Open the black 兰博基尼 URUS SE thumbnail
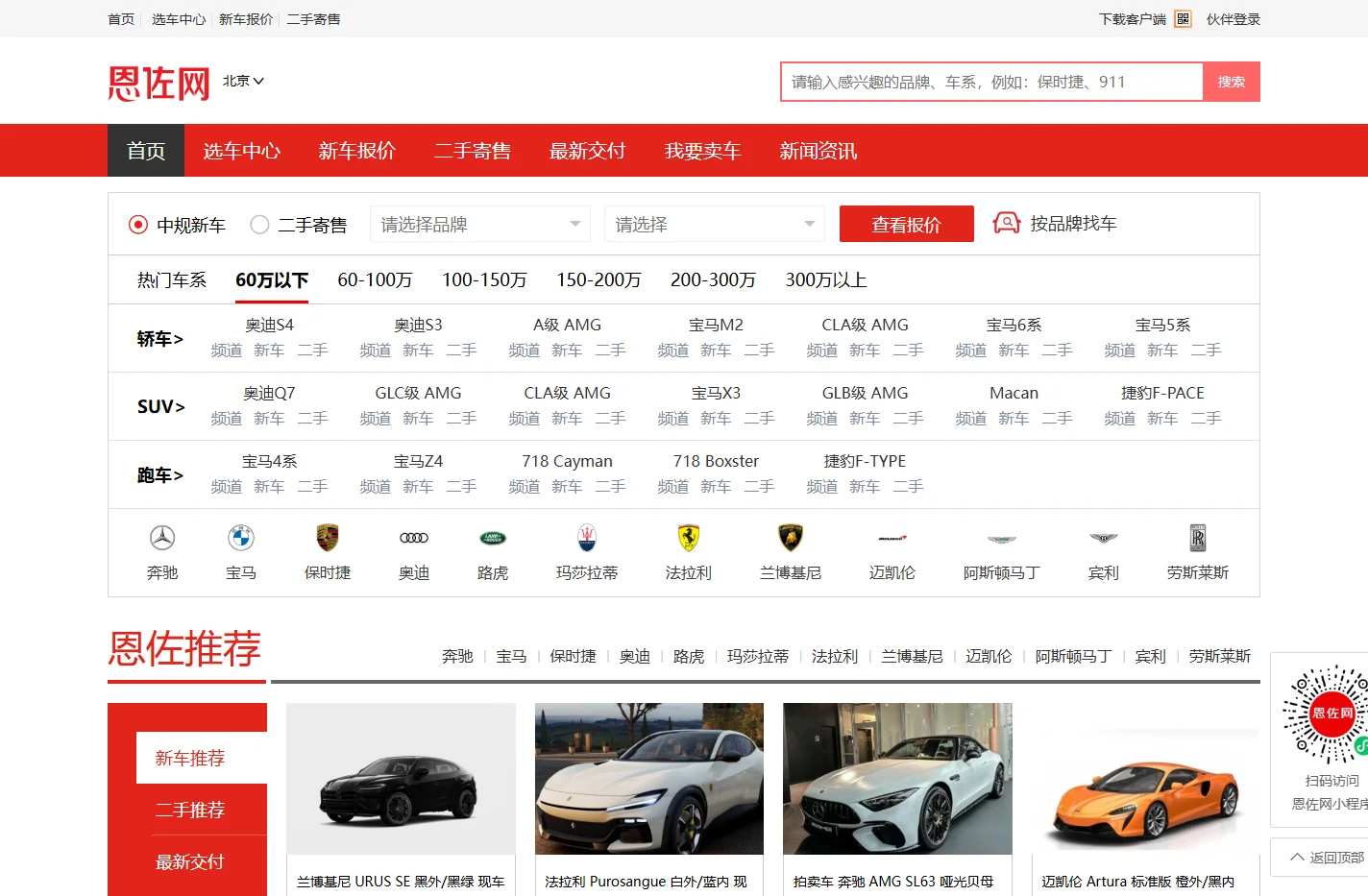This screenshot has width=1368, height=896. click(x=401, y=779)
